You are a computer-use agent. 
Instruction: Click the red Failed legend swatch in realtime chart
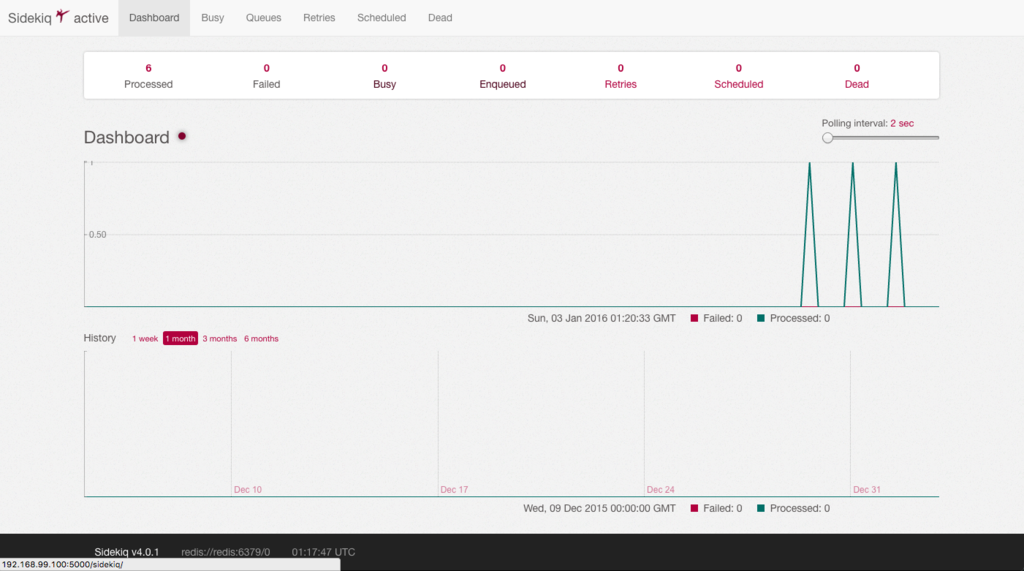(x=694, y=318)
